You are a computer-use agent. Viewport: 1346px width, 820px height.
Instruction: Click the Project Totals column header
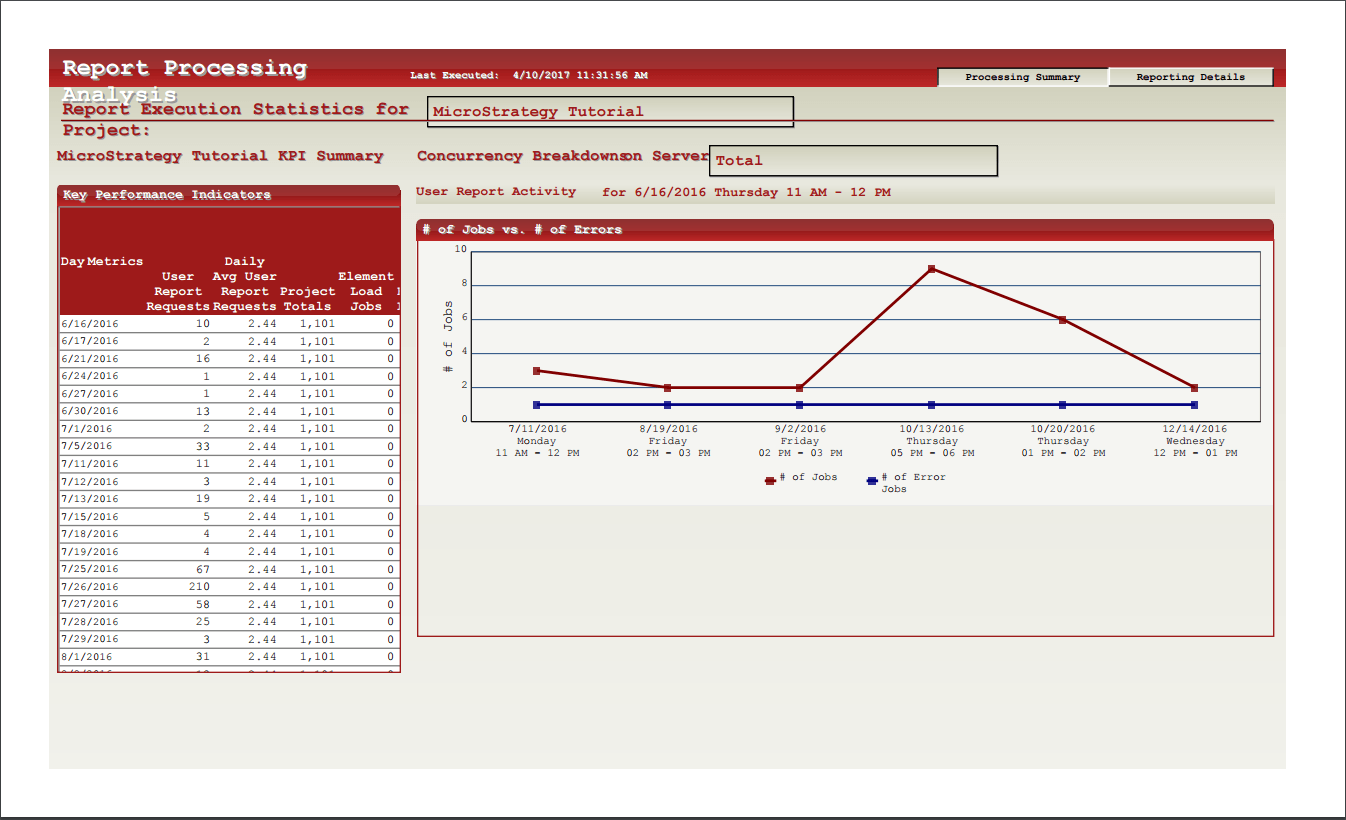307,299
